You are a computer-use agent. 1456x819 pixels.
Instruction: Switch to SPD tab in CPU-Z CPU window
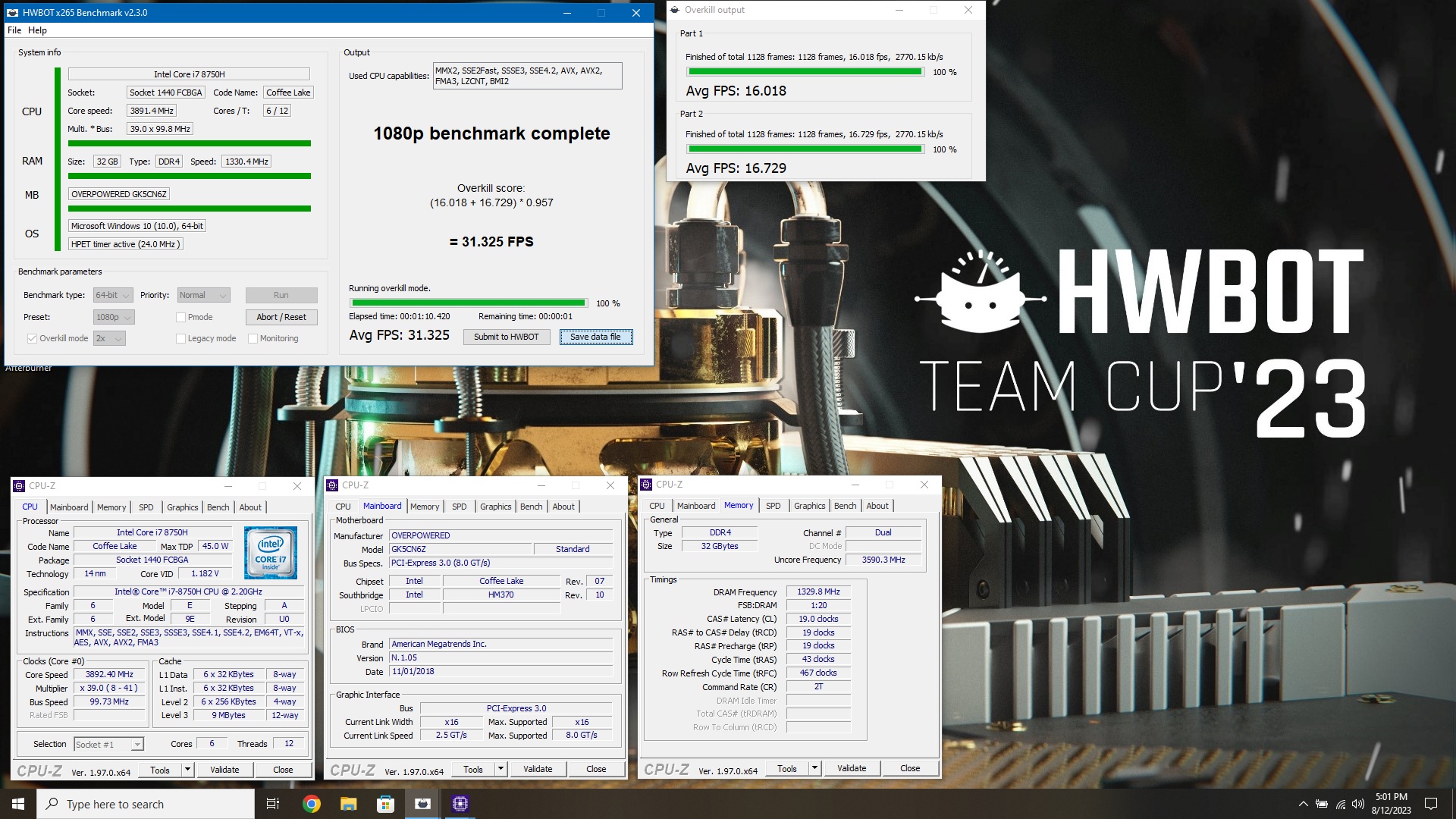click(x=146, y=507)
